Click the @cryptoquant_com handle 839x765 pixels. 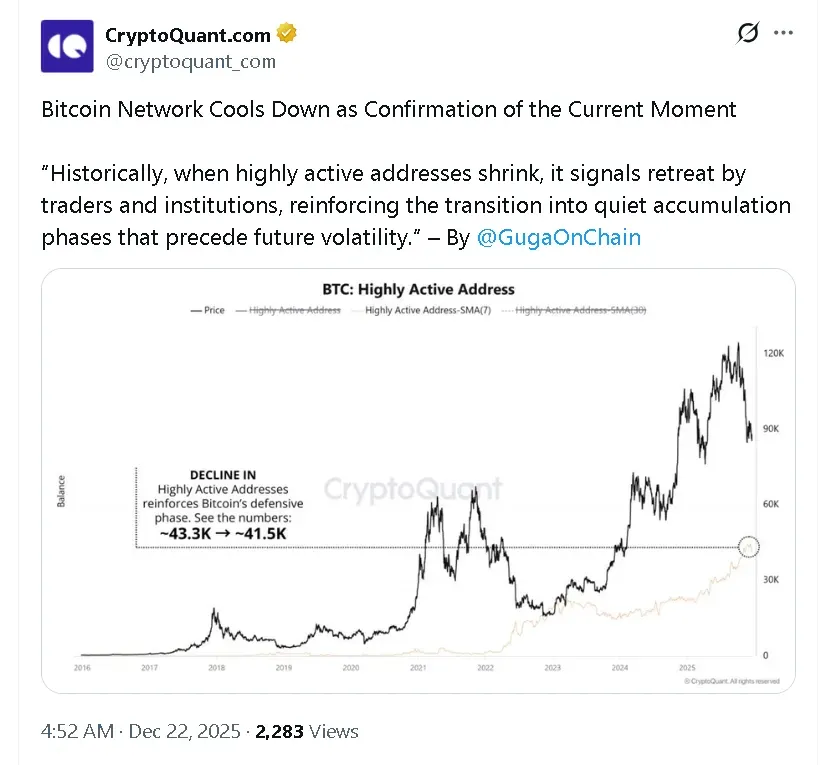190,61
